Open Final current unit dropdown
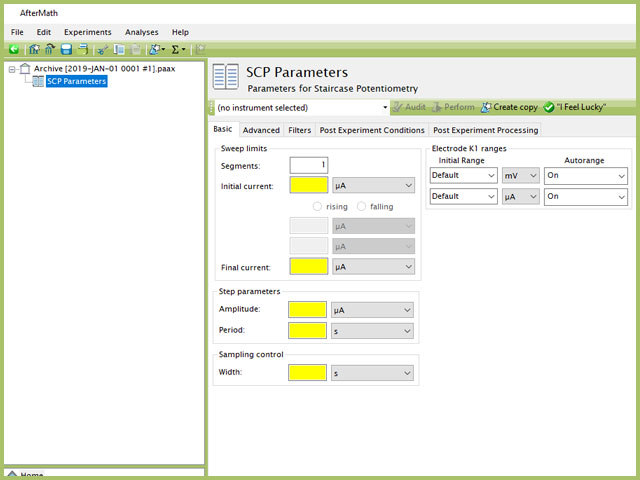 coord(373,267)
